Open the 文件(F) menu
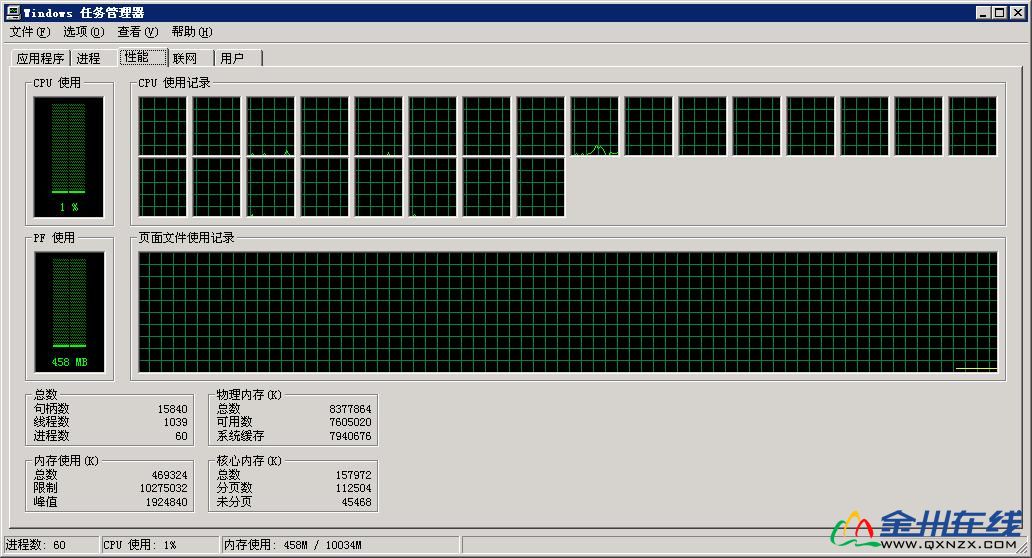Image resolution: width=1032 pixels, height=558 pixels. (x=30, y=32)
